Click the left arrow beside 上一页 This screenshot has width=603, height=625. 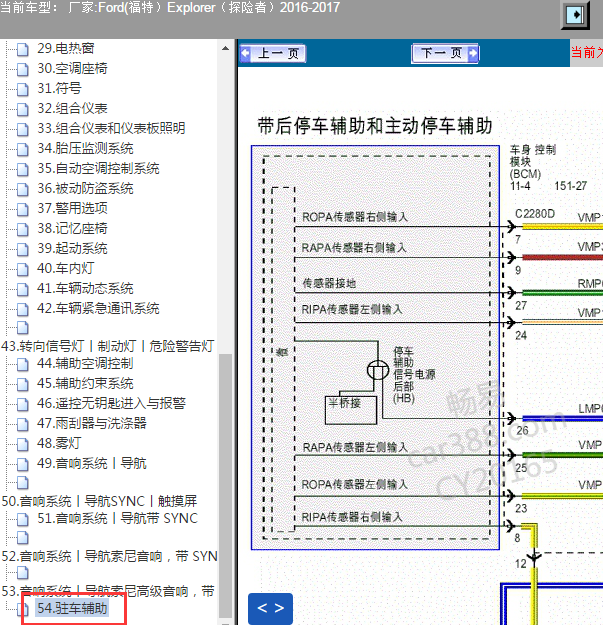[x=246, y=53]
